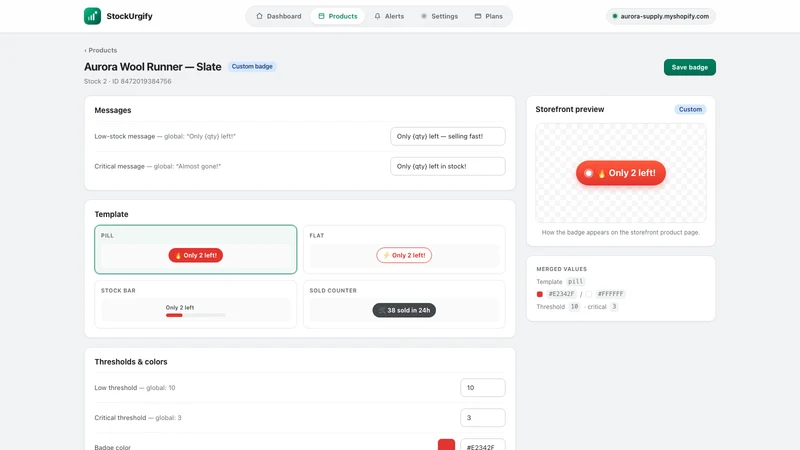800x450 pixels.
Task: Click the white swatch in Merged Values
Action: click(x=588, y=294)
